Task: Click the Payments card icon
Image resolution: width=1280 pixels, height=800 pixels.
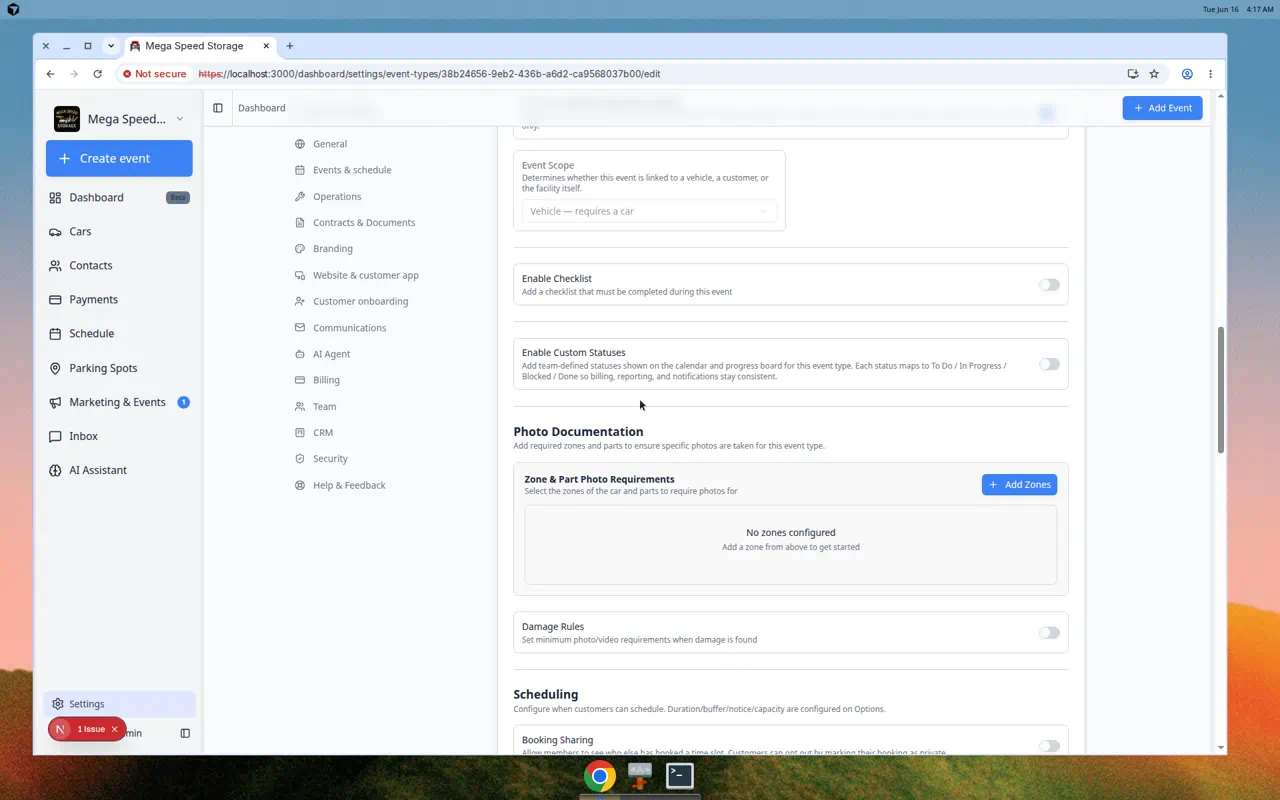Action: coord(55,300)
